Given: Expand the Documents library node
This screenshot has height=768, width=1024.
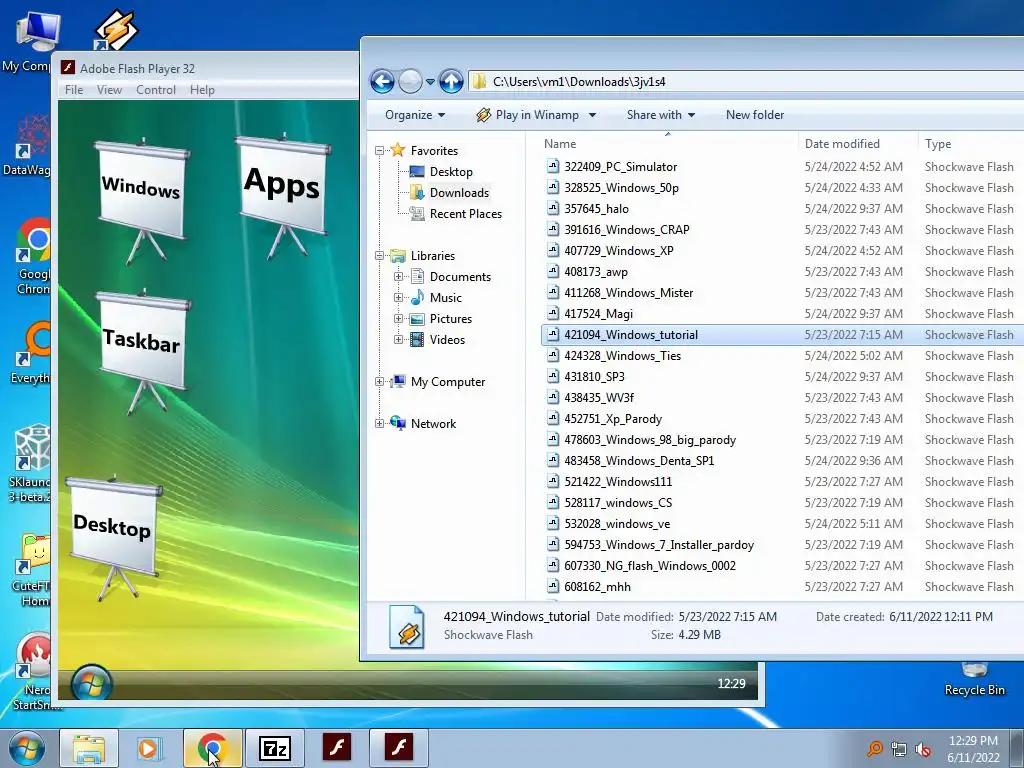Looking at the screenshot, I should pos(398,277).
